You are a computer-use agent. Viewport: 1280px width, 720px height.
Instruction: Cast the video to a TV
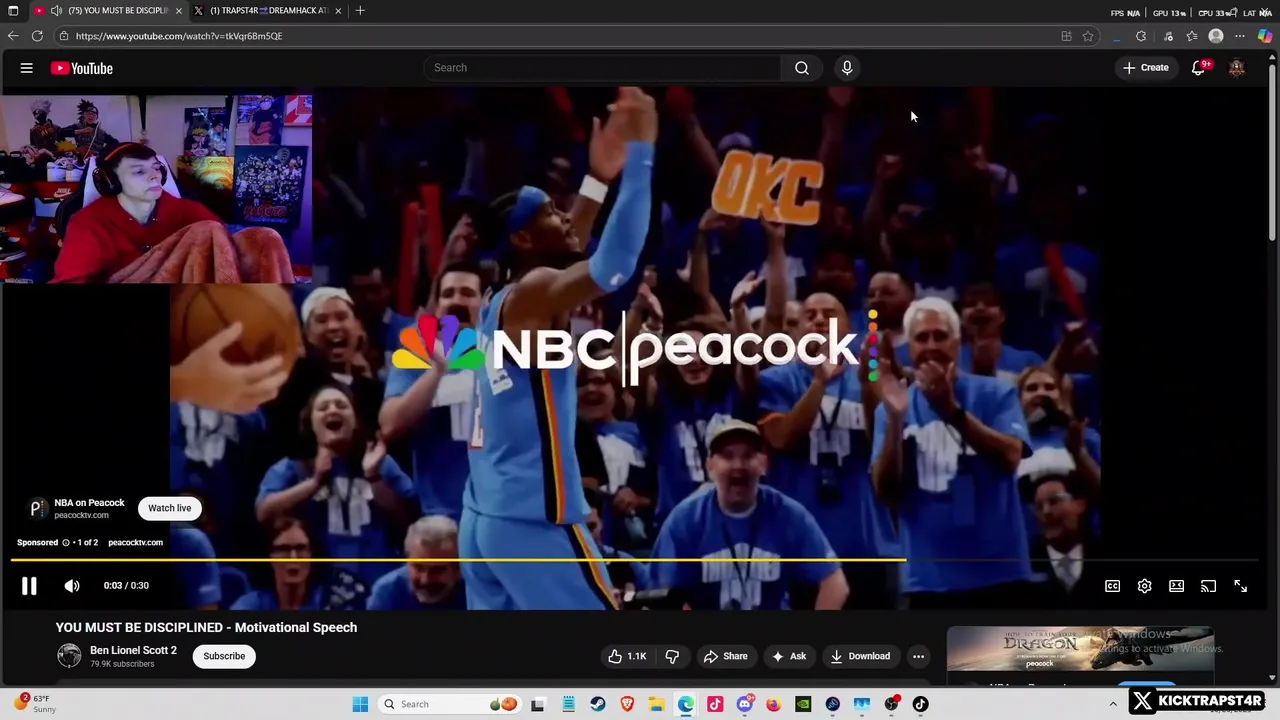click(1209, 586)
